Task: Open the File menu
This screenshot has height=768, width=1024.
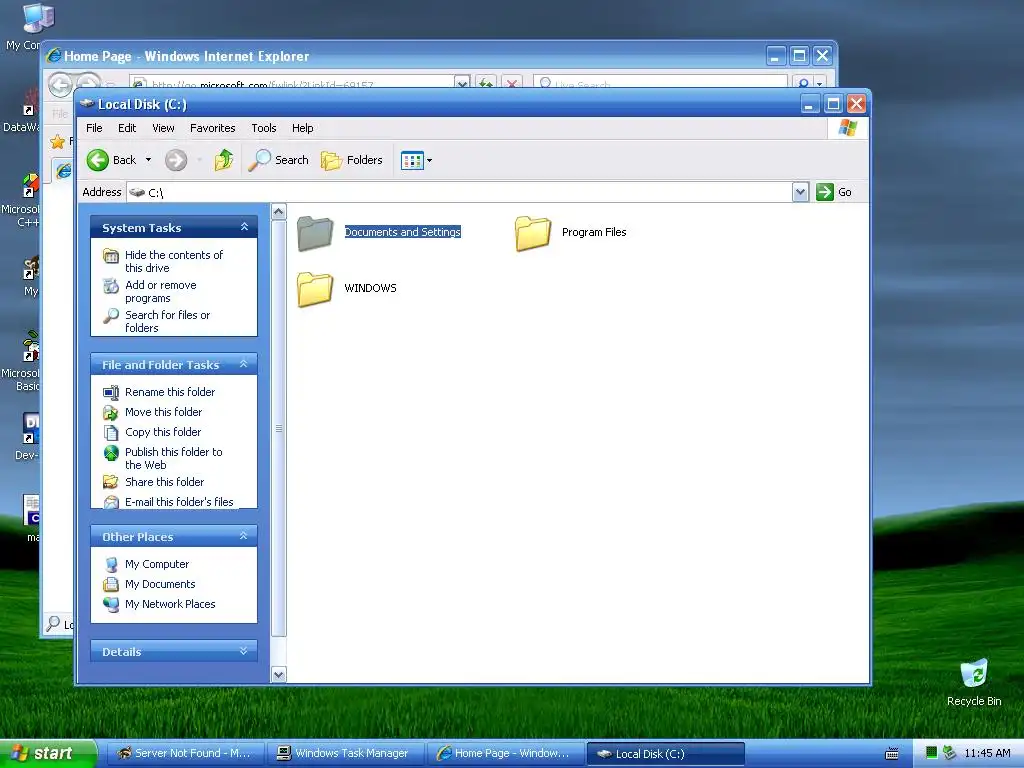Action: coord(94,128)
